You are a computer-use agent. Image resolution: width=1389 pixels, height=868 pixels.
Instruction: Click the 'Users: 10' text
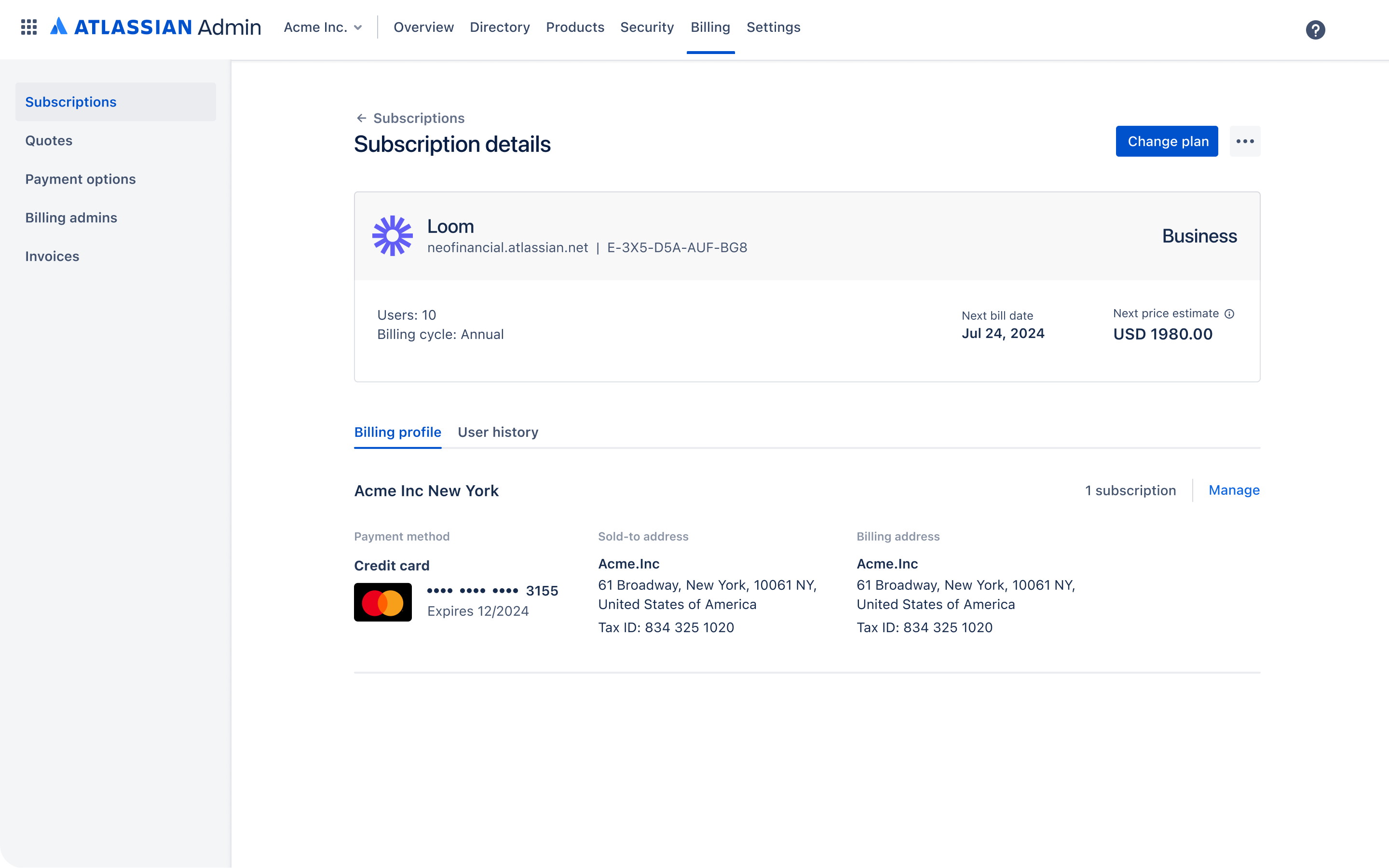pos(407,315)
